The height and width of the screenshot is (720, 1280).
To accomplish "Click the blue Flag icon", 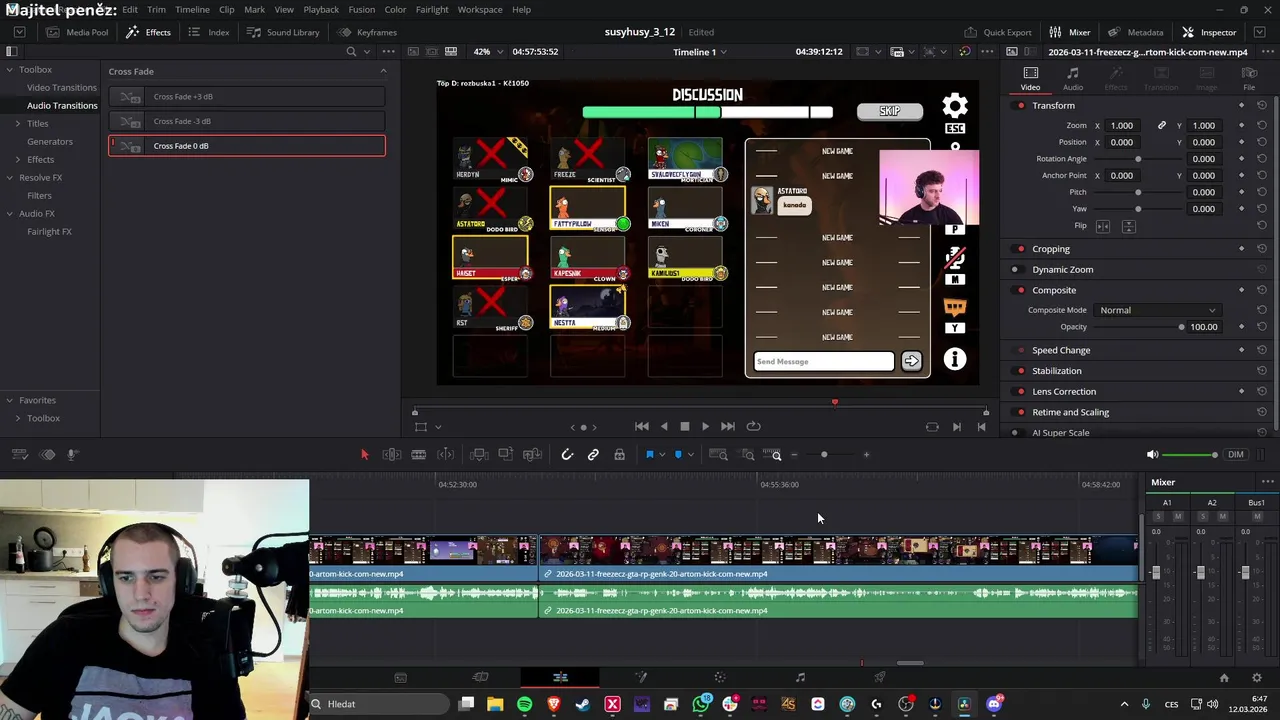I will pyautogui.click(x=650, y=455).
